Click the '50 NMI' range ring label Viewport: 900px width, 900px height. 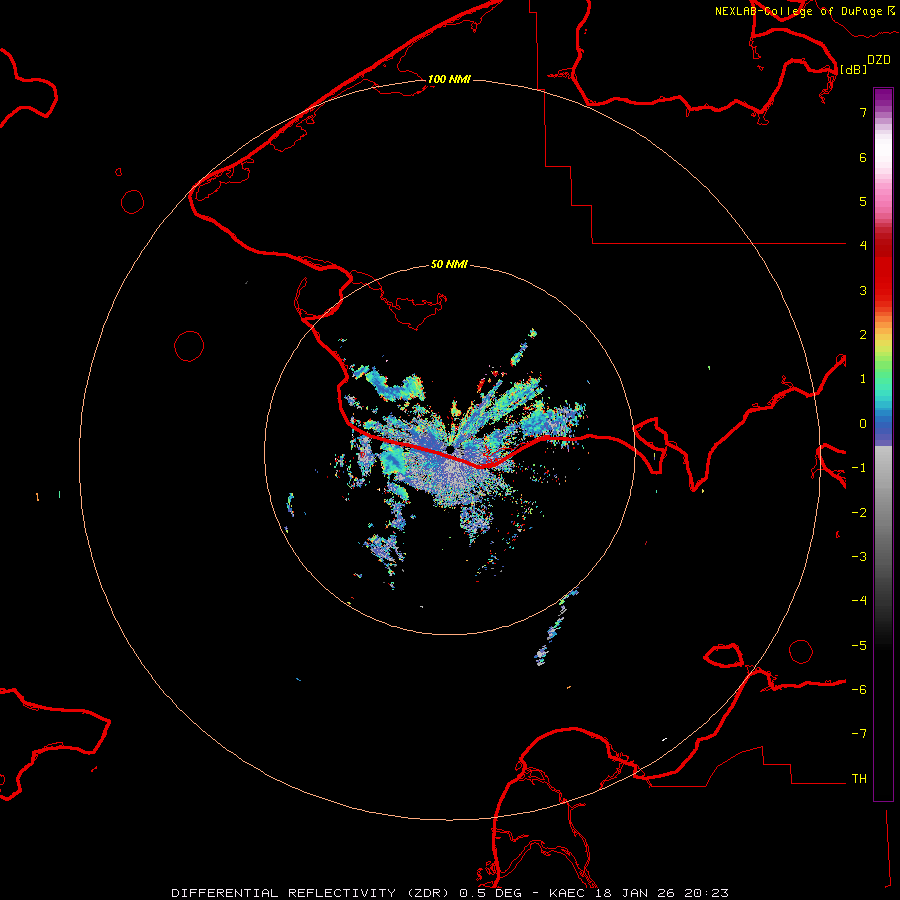pyautogui.click(x=449, y=264)
